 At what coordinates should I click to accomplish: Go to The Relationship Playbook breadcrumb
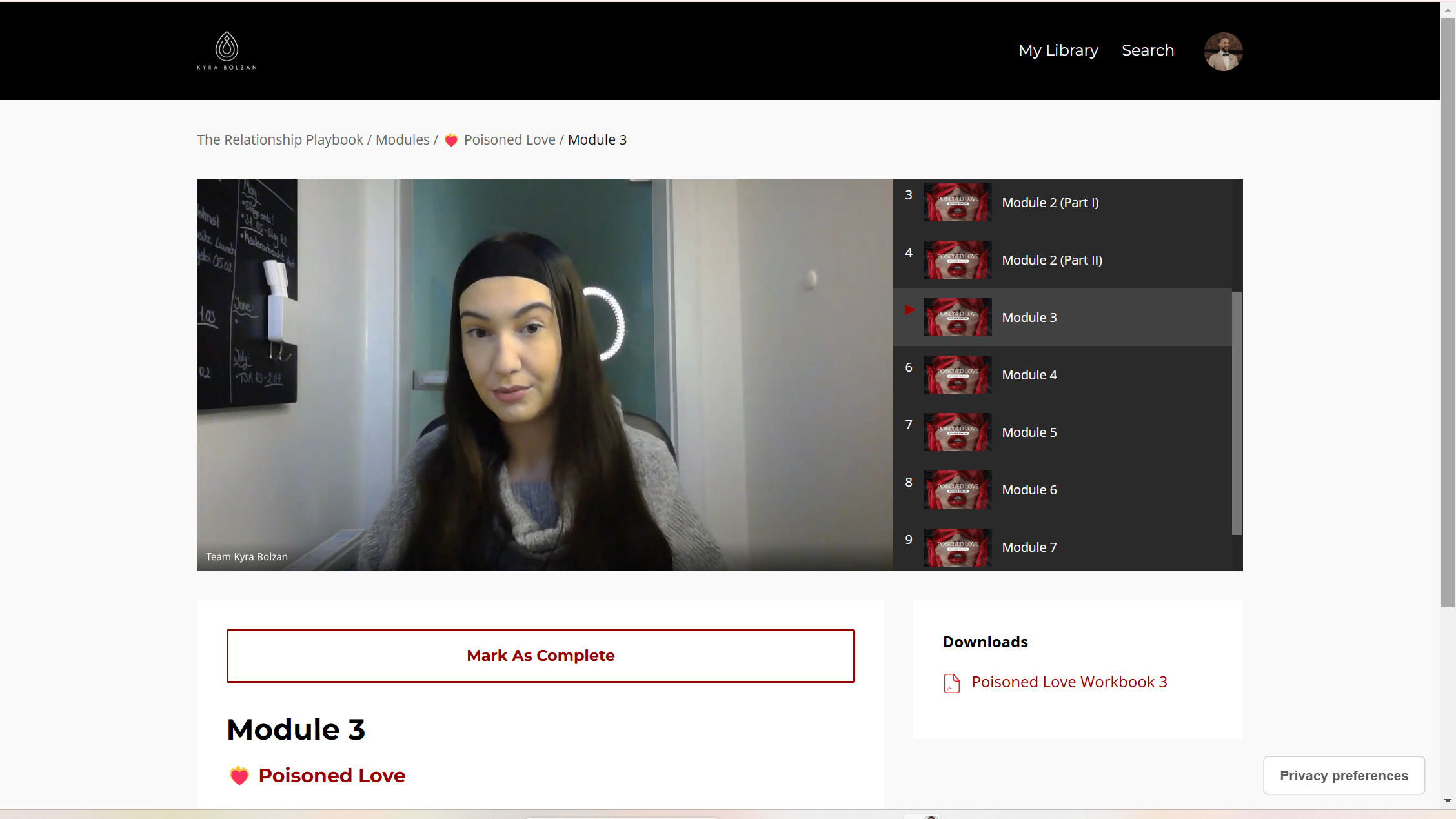click(280, 140)
